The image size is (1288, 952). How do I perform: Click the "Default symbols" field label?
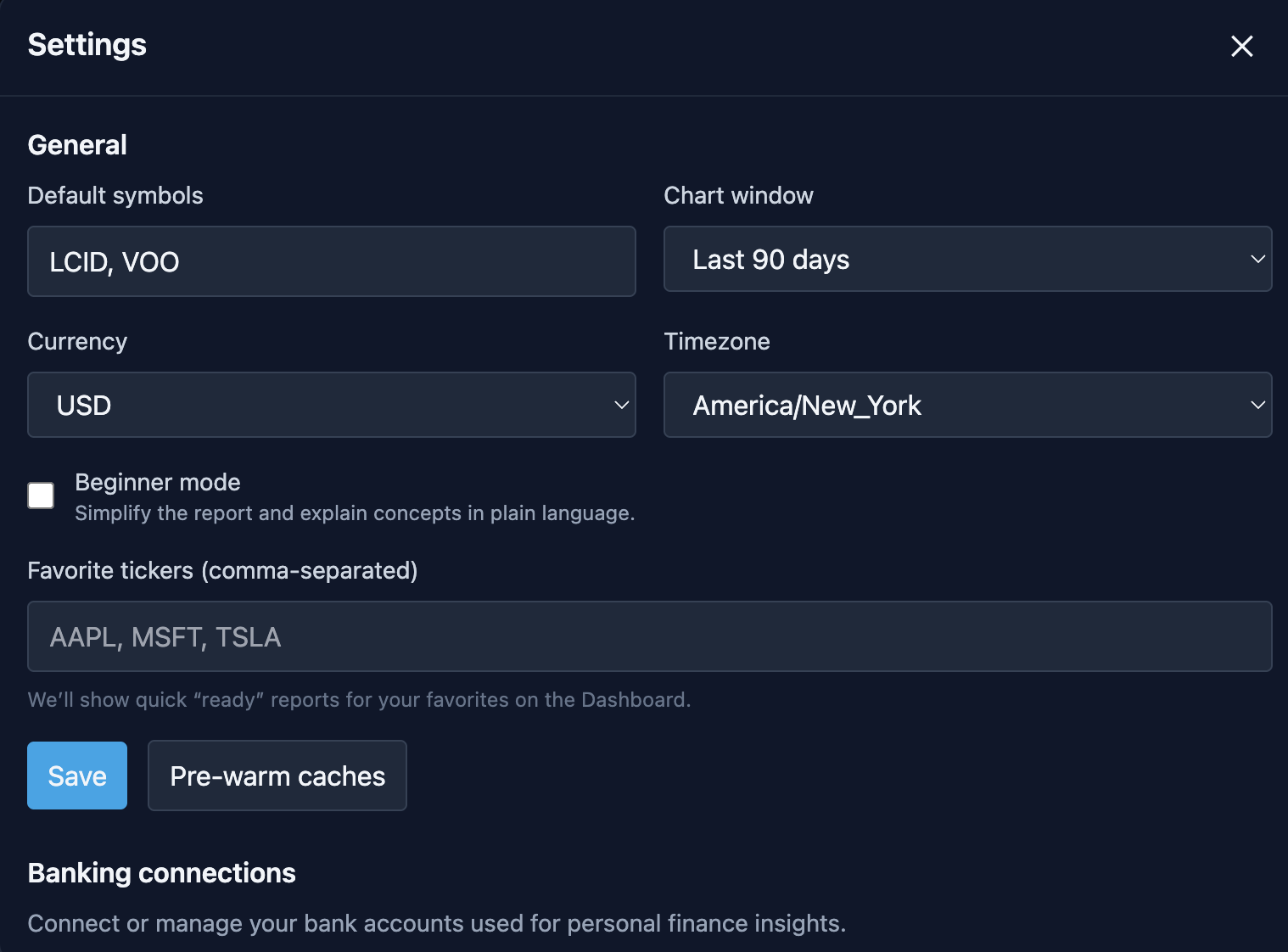(115, 195)
